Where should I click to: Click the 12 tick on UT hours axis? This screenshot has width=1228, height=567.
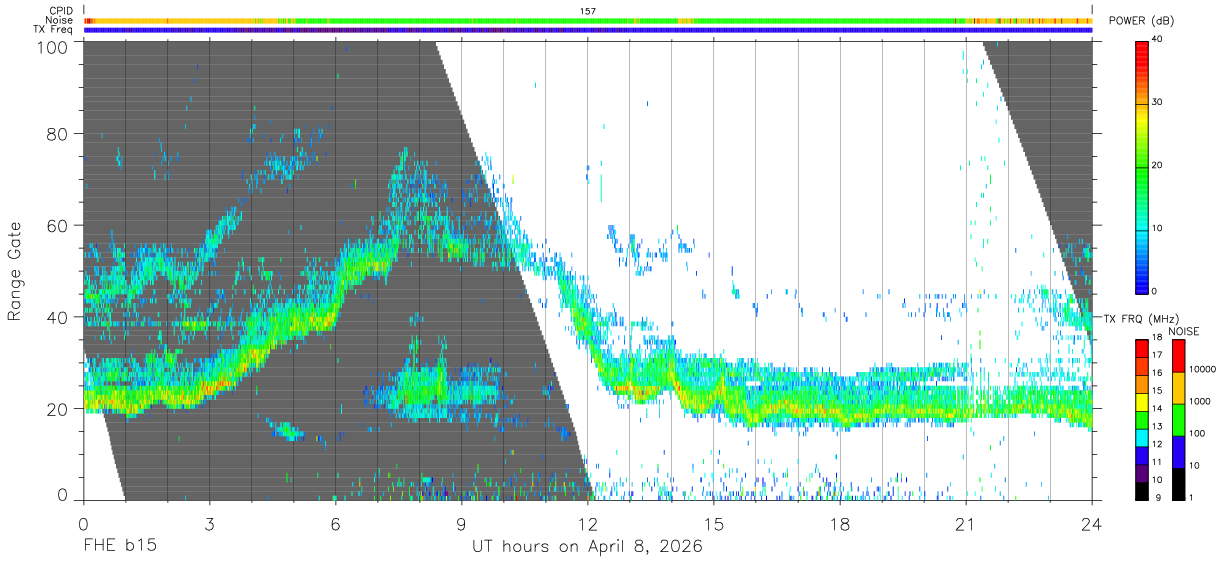[x=588, y=524]
